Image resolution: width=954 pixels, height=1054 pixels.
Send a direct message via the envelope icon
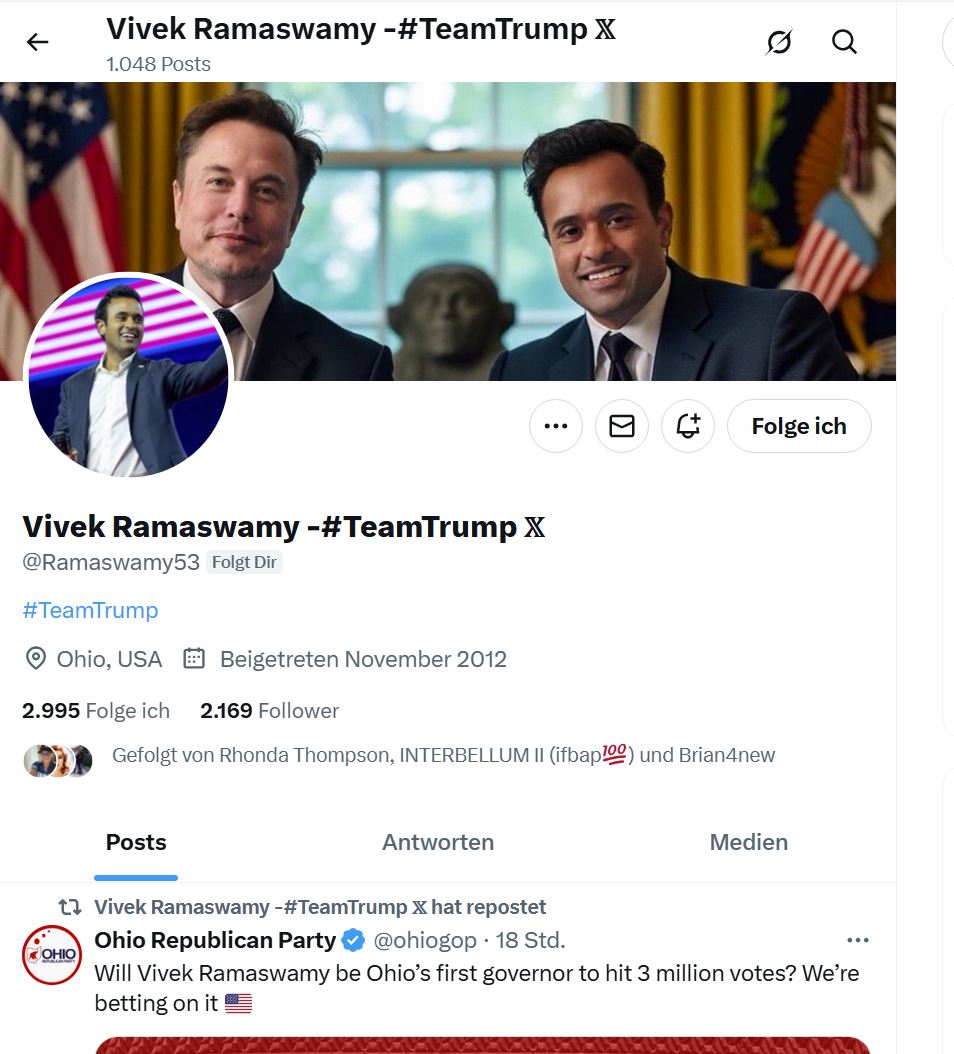621,425
